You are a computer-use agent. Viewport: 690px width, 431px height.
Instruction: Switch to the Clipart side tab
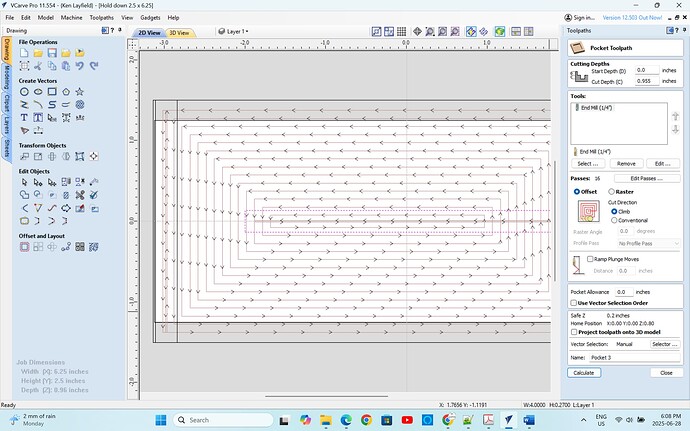[x=7, y=103]
